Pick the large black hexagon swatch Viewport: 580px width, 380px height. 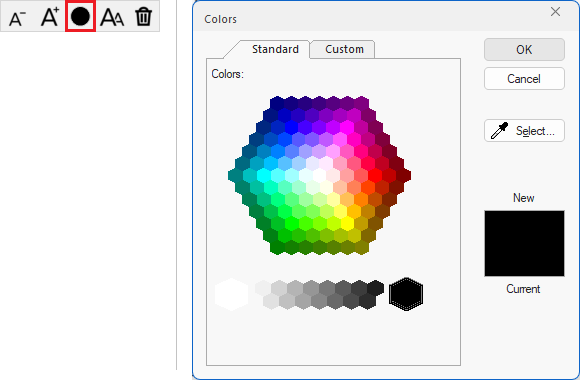(x=406, y=294)
